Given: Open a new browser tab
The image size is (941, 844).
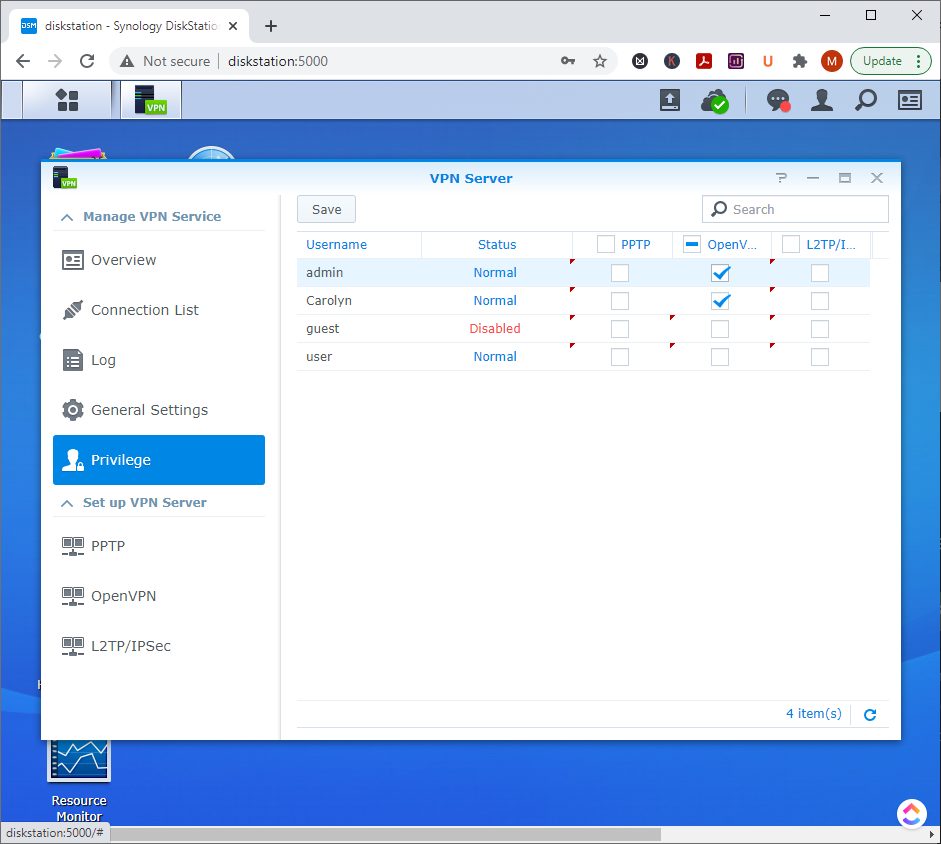Looking at the screenshot, I should pos(271,26).
